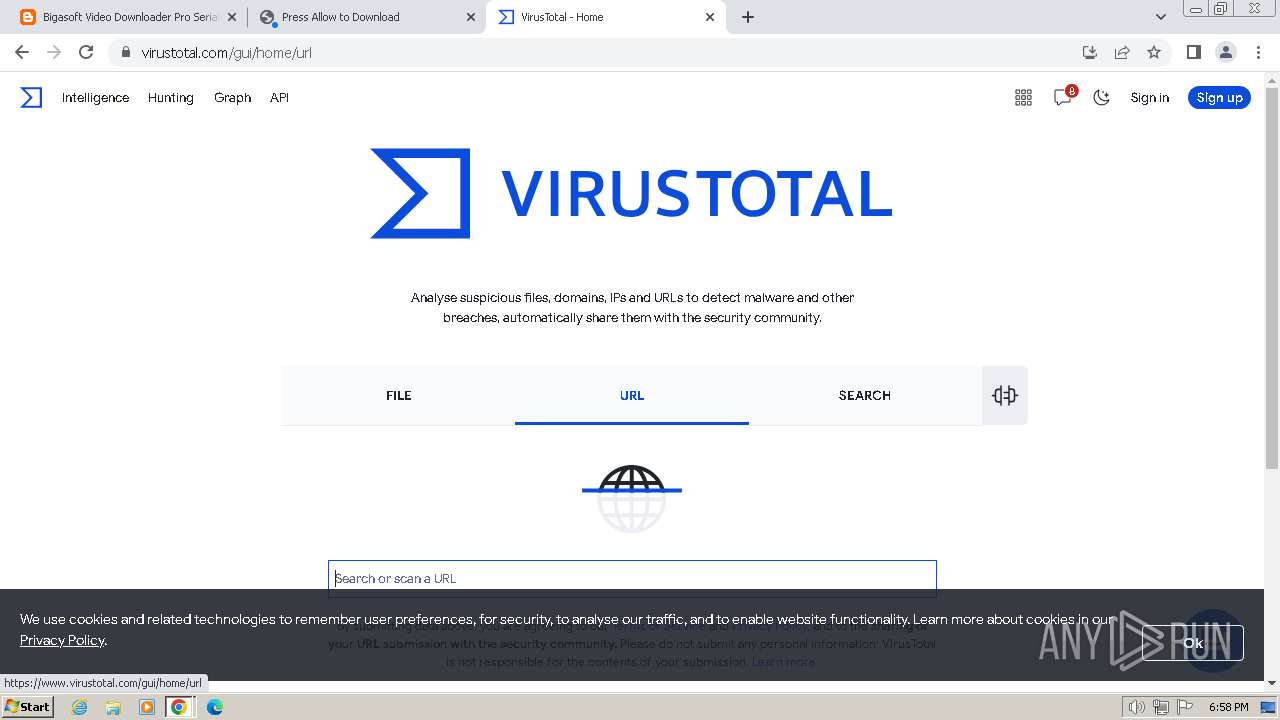
Task: Open the Windows Start button
Action: [x=27, y=706]
